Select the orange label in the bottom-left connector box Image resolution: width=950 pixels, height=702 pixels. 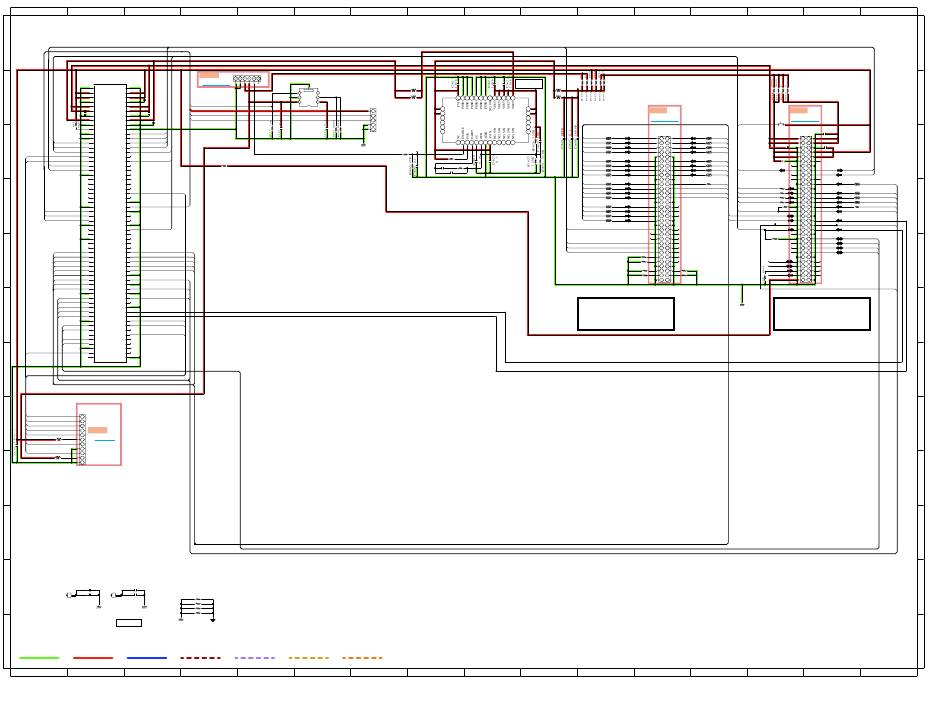(98, 430)
